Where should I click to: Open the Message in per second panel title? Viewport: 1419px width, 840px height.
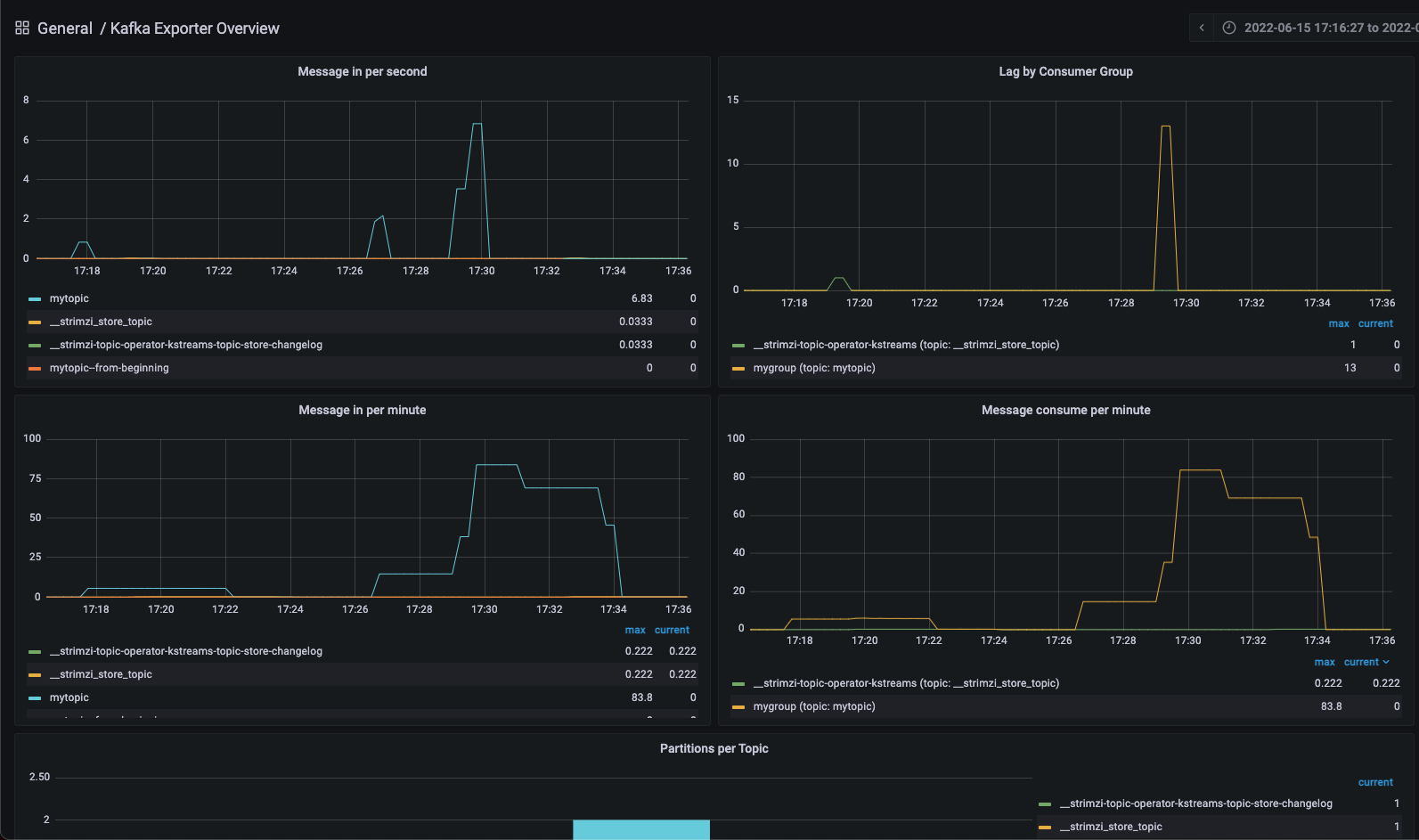coord(363,71)
